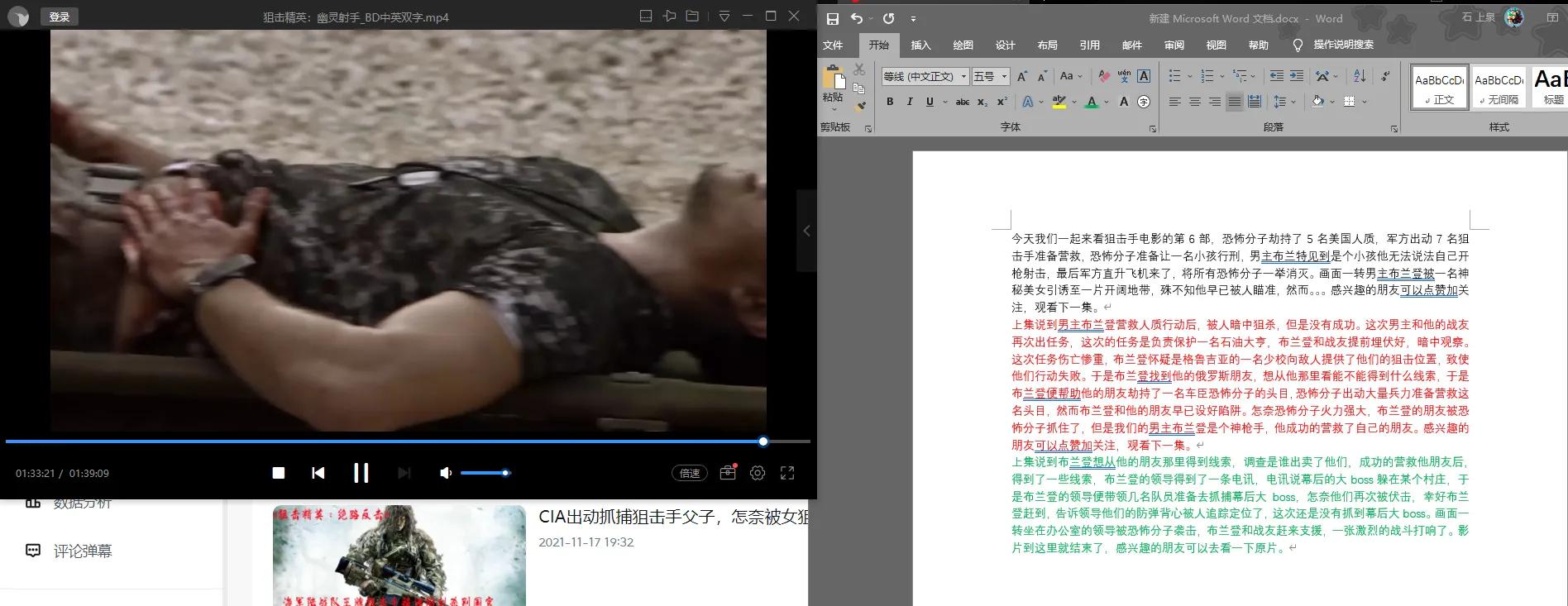Switch to the 布局 ribbon tab

[1047, 45]
